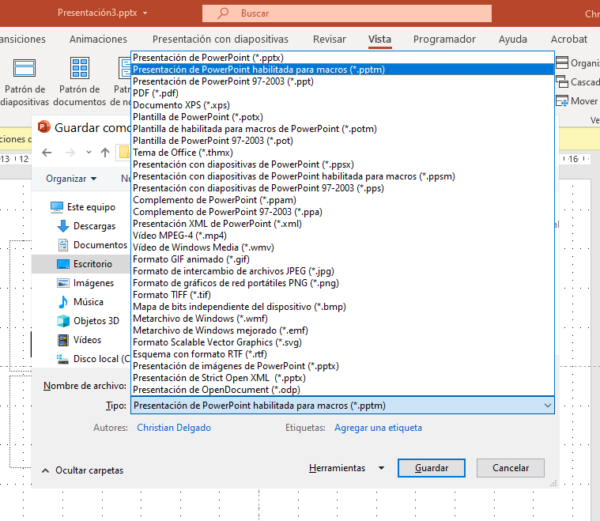Screen dimensions: 600x521
Task: Switch to the Revisar tab
Action: [x=329, y=39]
